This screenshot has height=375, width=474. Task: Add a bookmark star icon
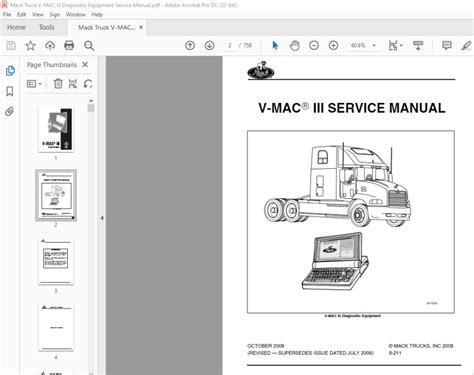30,45
